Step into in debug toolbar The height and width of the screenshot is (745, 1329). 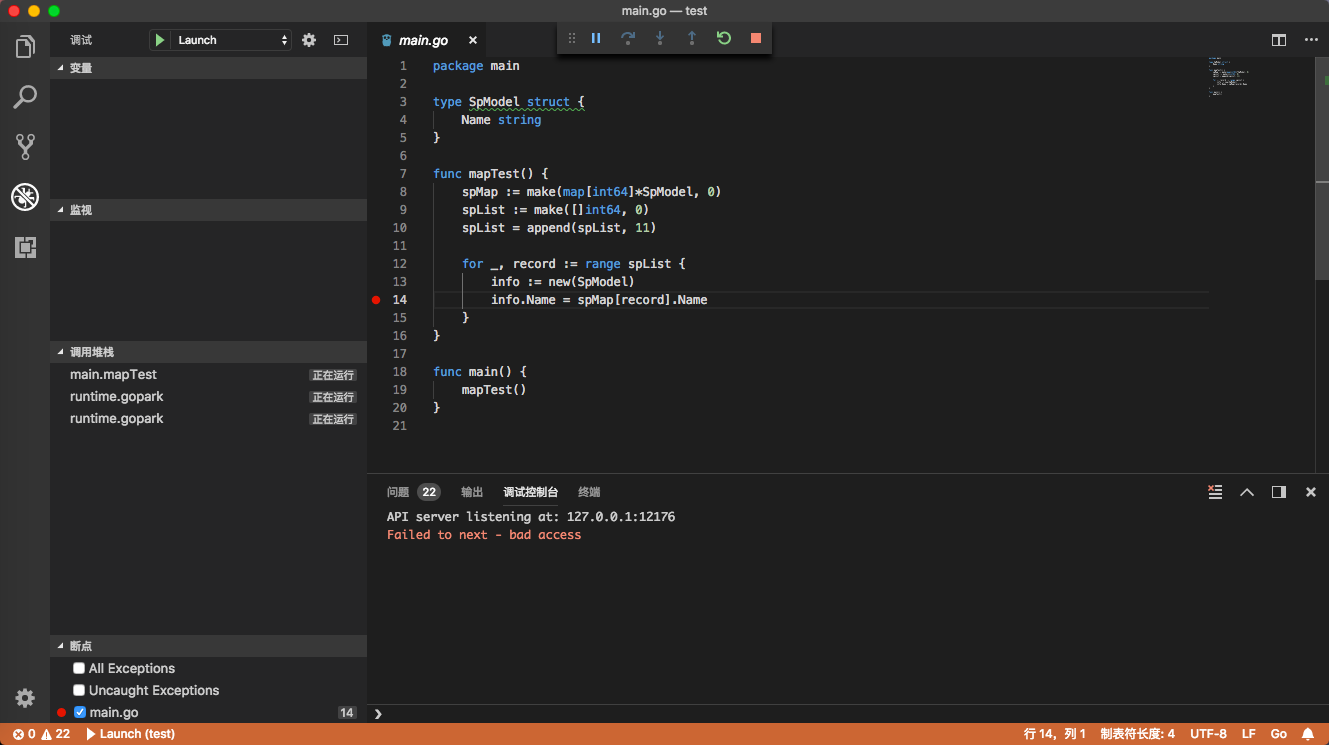click(660, 38)
